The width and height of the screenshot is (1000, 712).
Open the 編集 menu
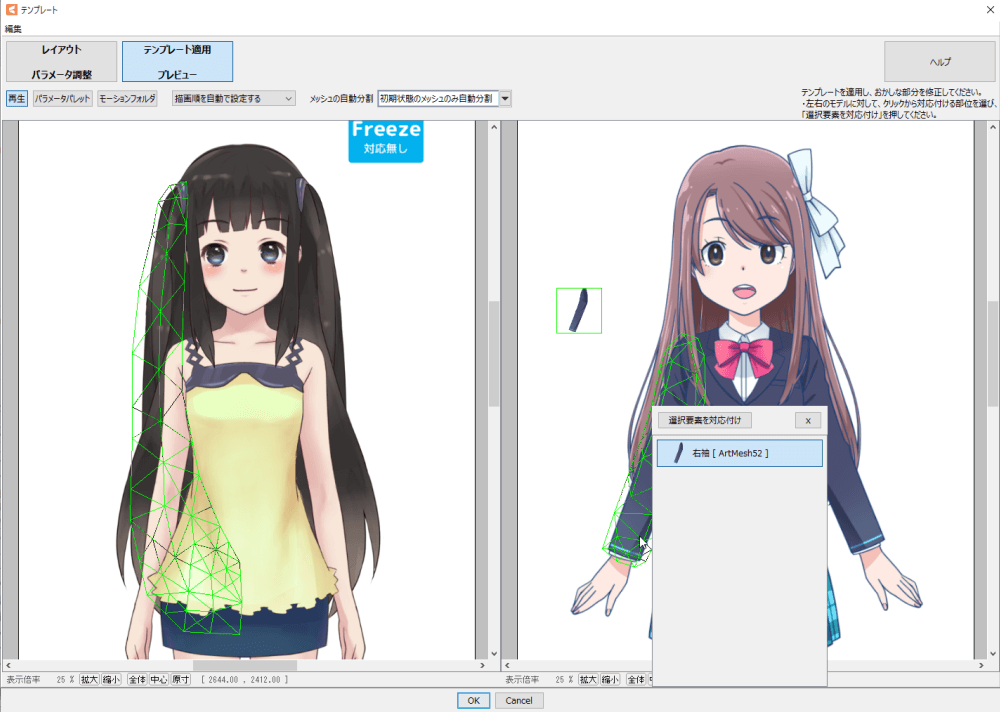pyautogui.click(x=13, y=29)
